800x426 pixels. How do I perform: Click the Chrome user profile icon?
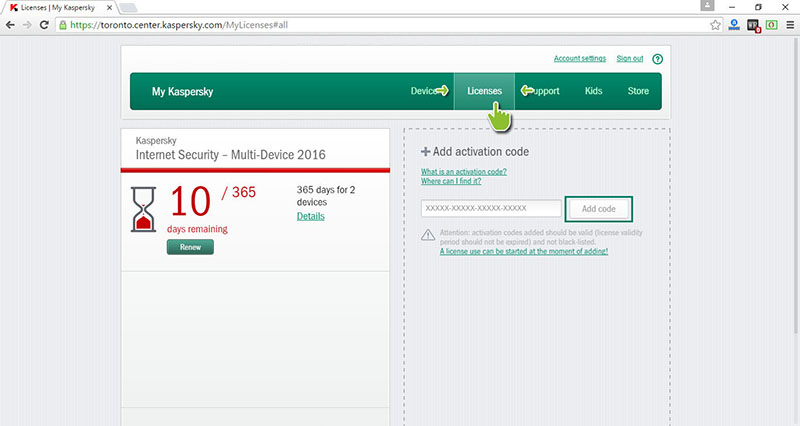coord(707,6)
